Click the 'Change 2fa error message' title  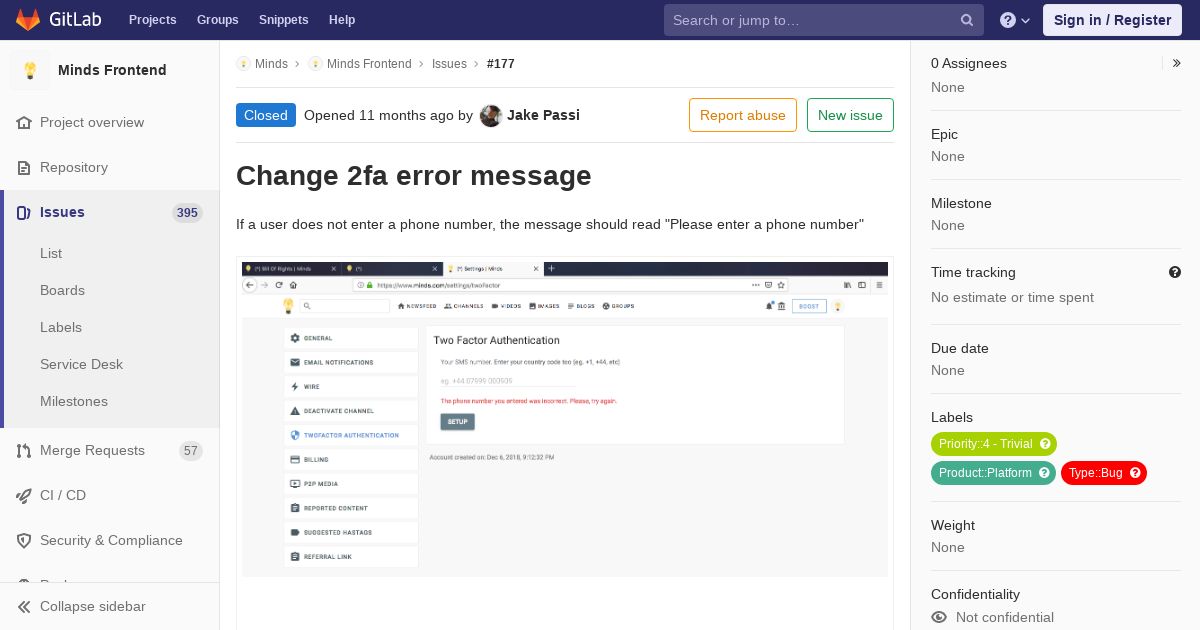pos(414,176)
